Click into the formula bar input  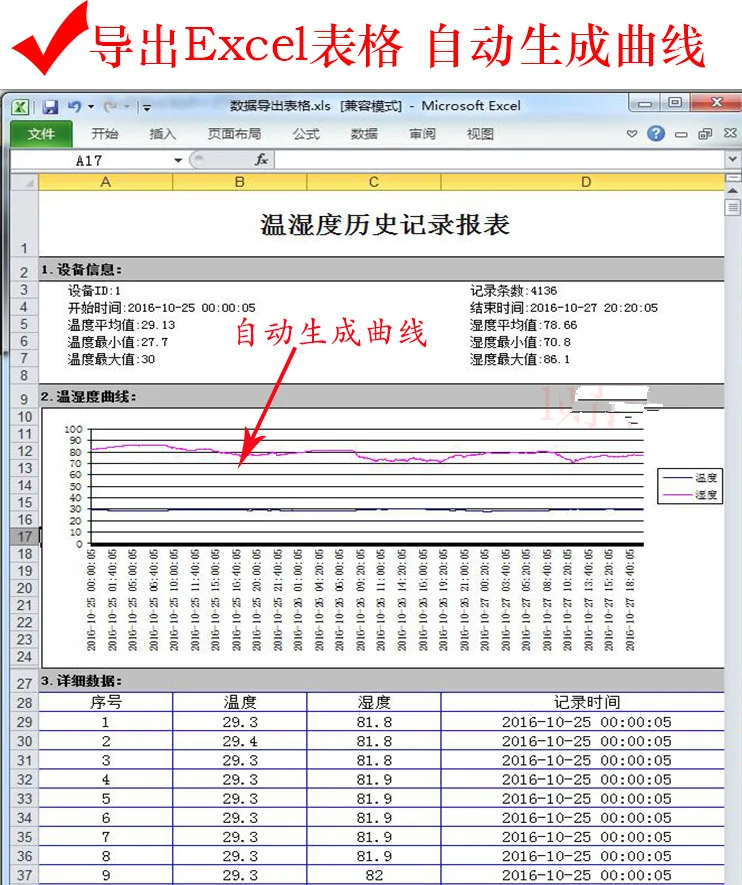tap(499, 160)
